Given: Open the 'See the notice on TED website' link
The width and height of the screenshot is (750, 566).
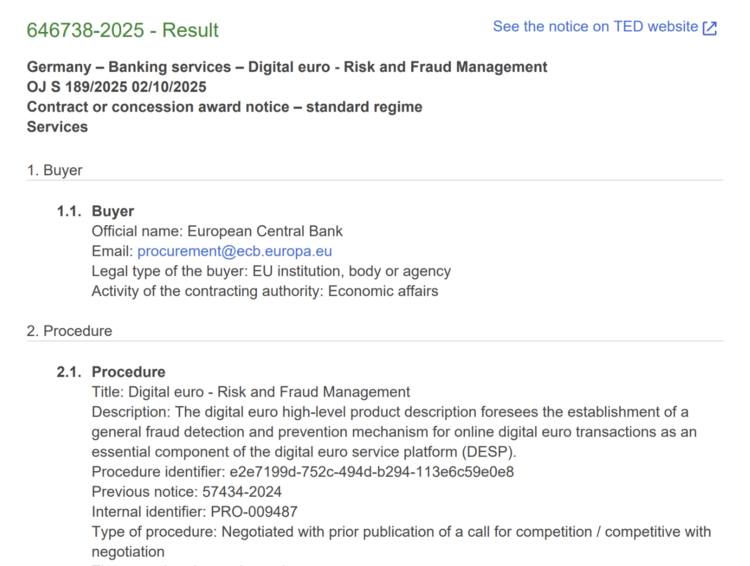Looking at the screenshot, I should point(595,27).
